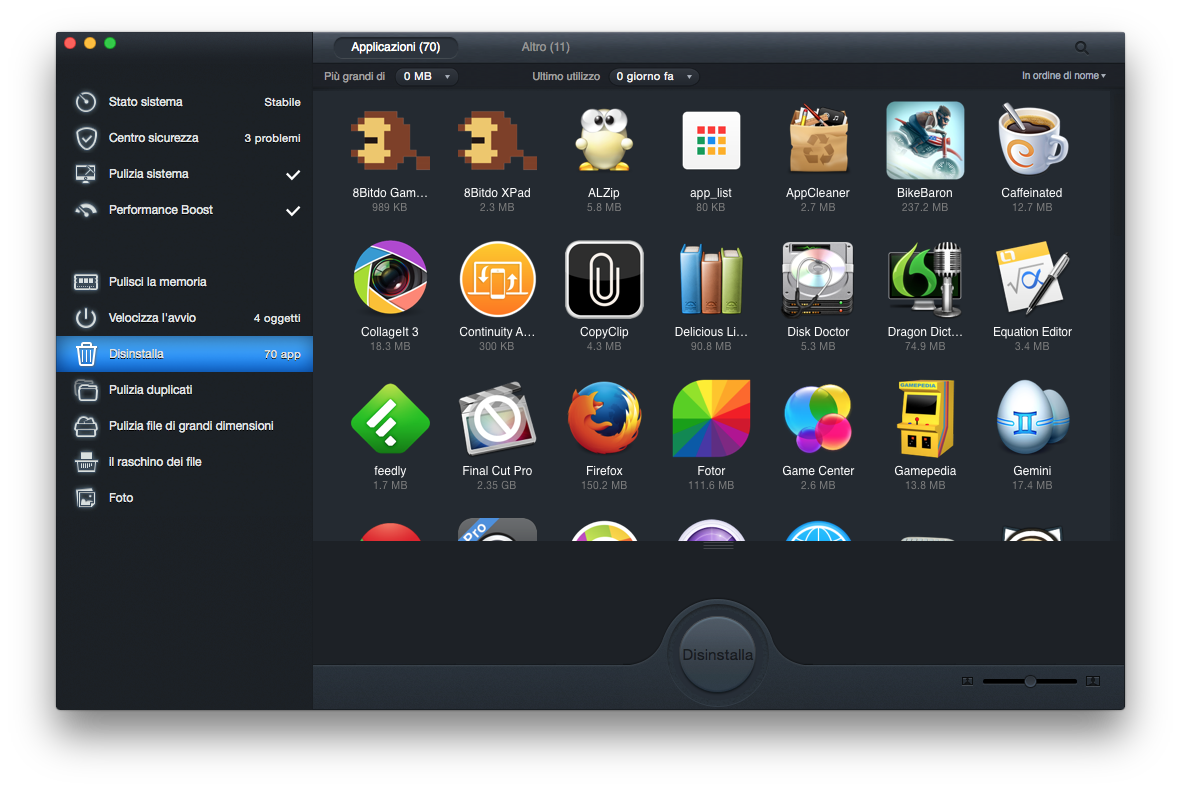Screen dimensions: 1181x790
Task: Select the Firefox app icon
Action: click(604, 419)
